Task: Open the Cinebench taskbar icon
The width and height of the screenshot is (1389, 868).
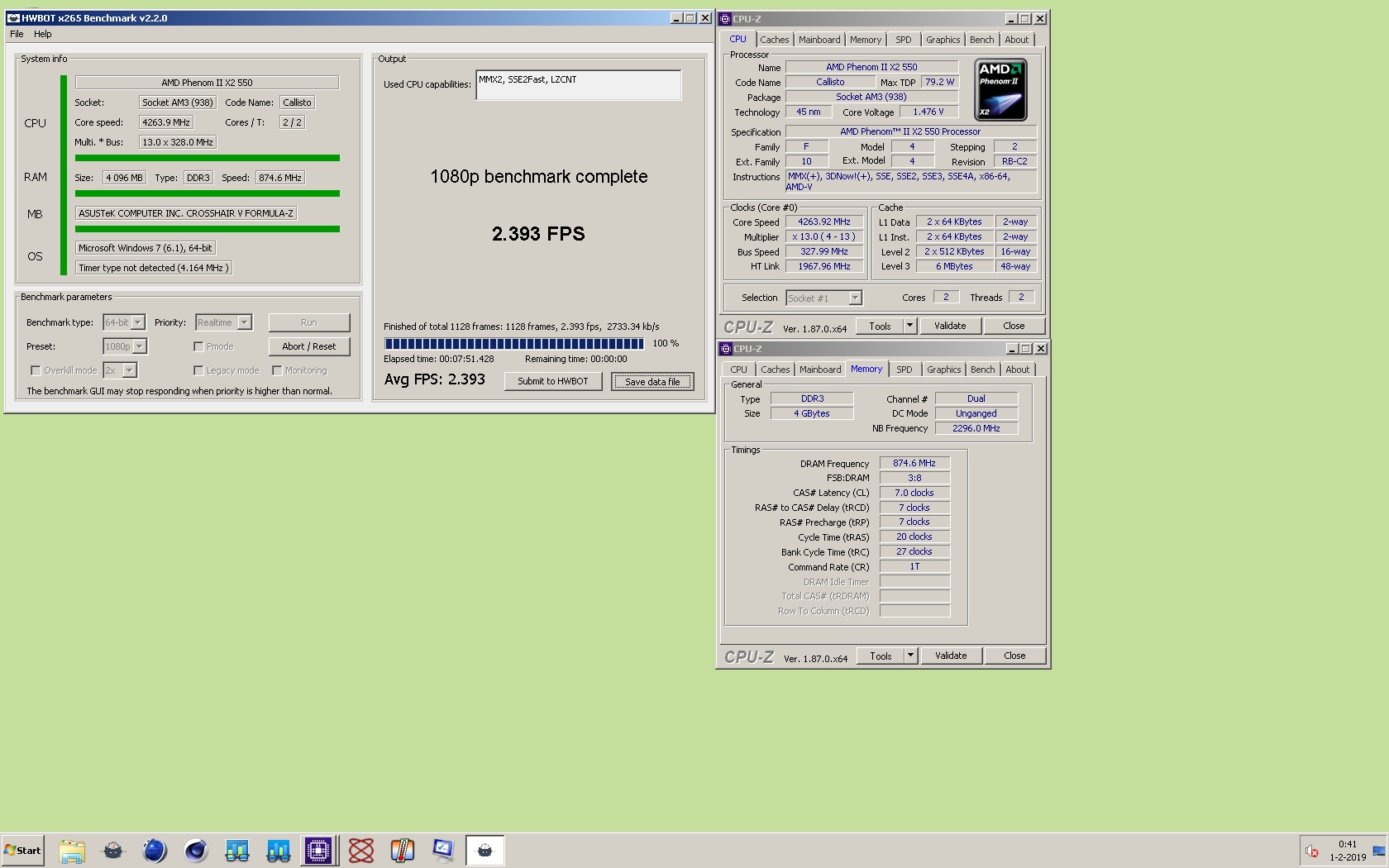Action: (x=196, y=850)
